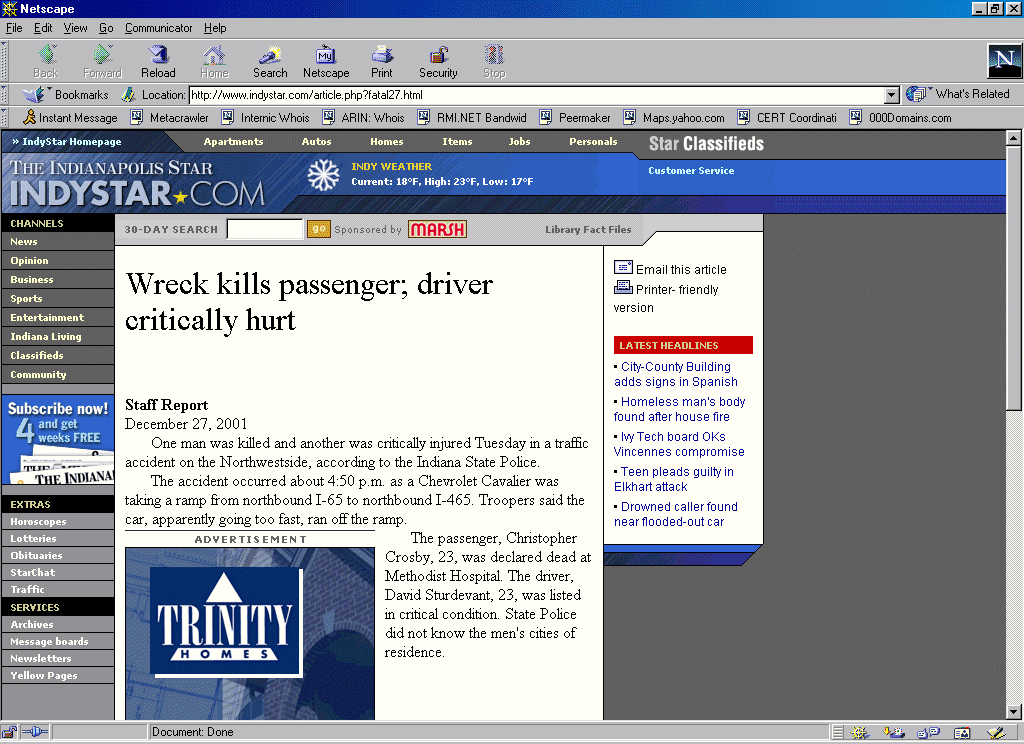Open the Jobs classifieds link

click(519, 142)
